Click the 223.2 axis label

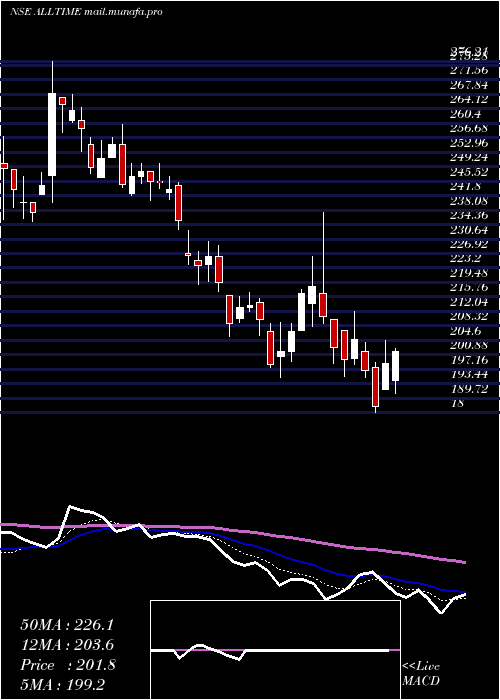(x=466, y=259)
